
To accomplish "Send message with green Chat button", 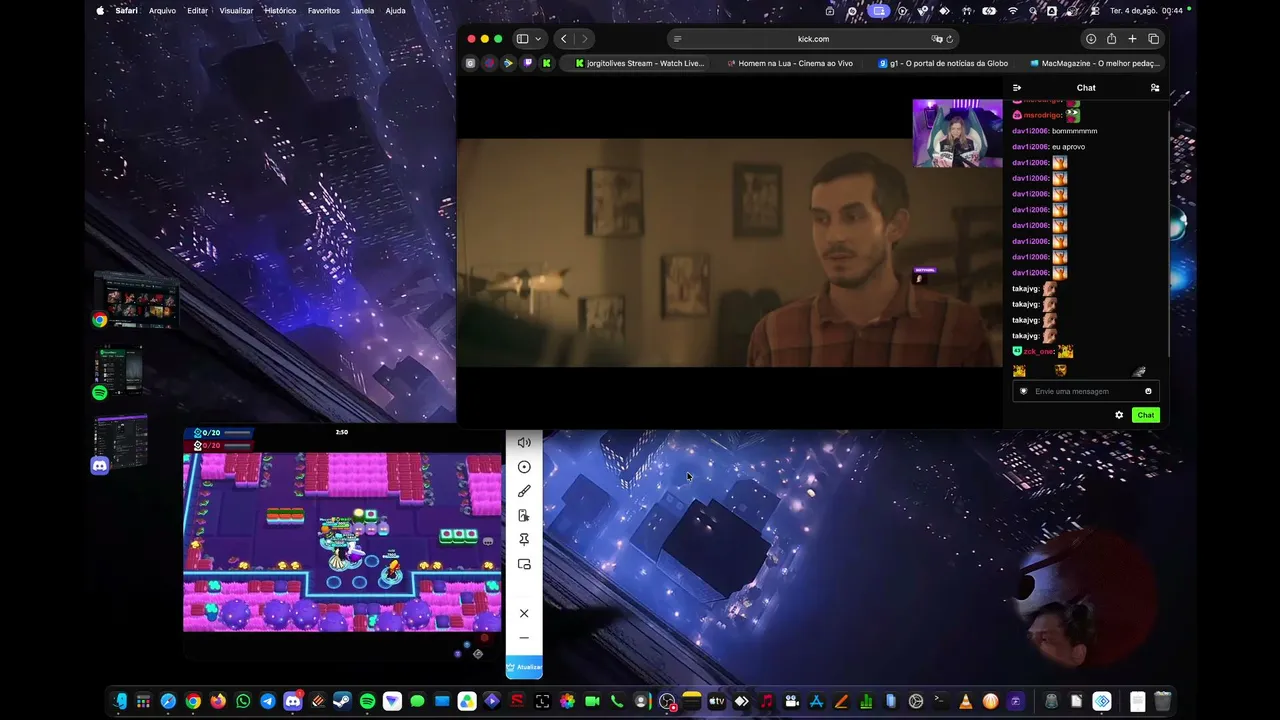I will pos(1146,415).
